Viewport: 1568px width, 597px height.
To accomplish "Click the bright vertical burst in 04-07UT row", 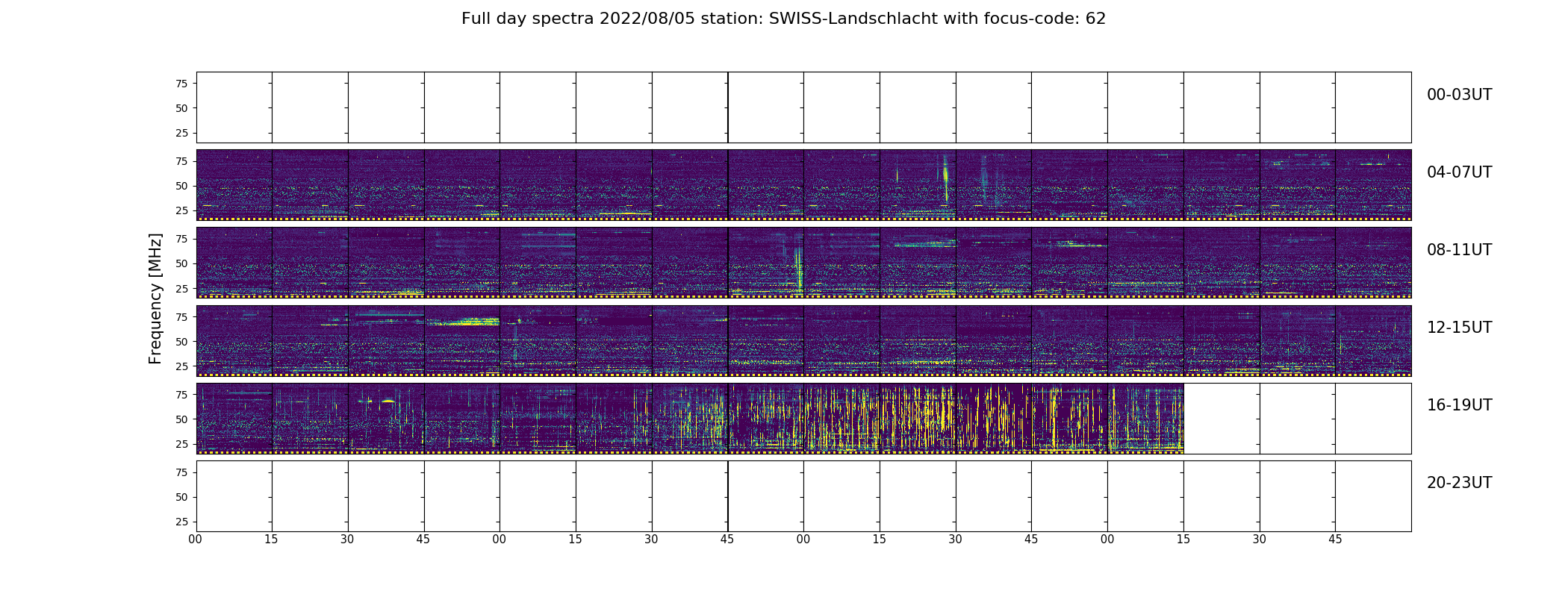I will pyautogui.click(x=945, y=178).
